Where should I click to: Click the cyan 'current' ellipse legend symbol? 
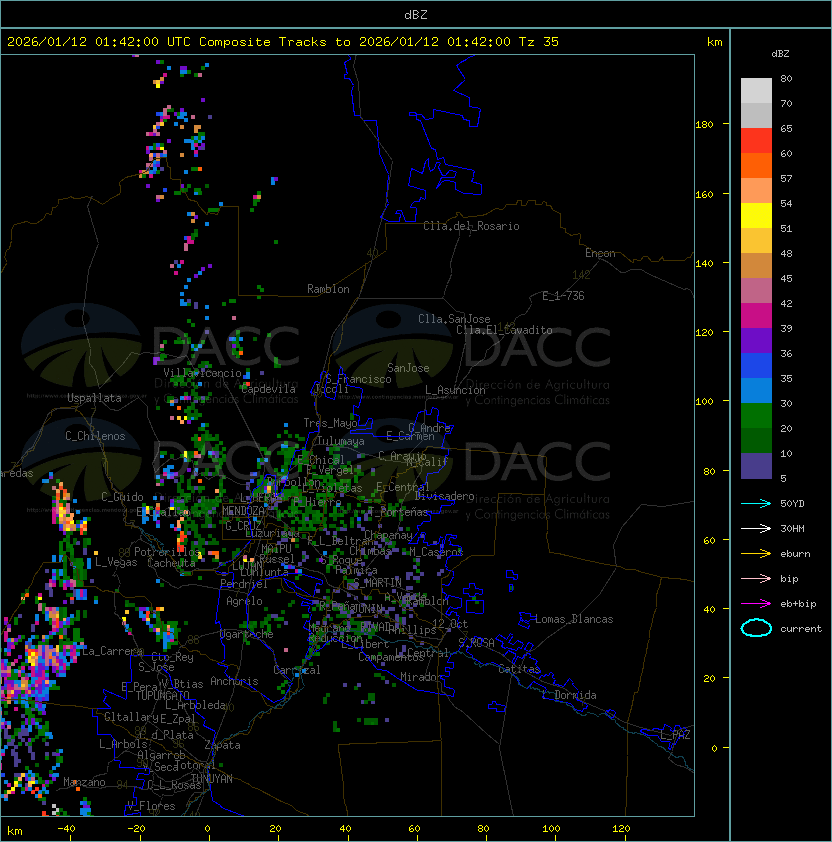tap(756, 628)
